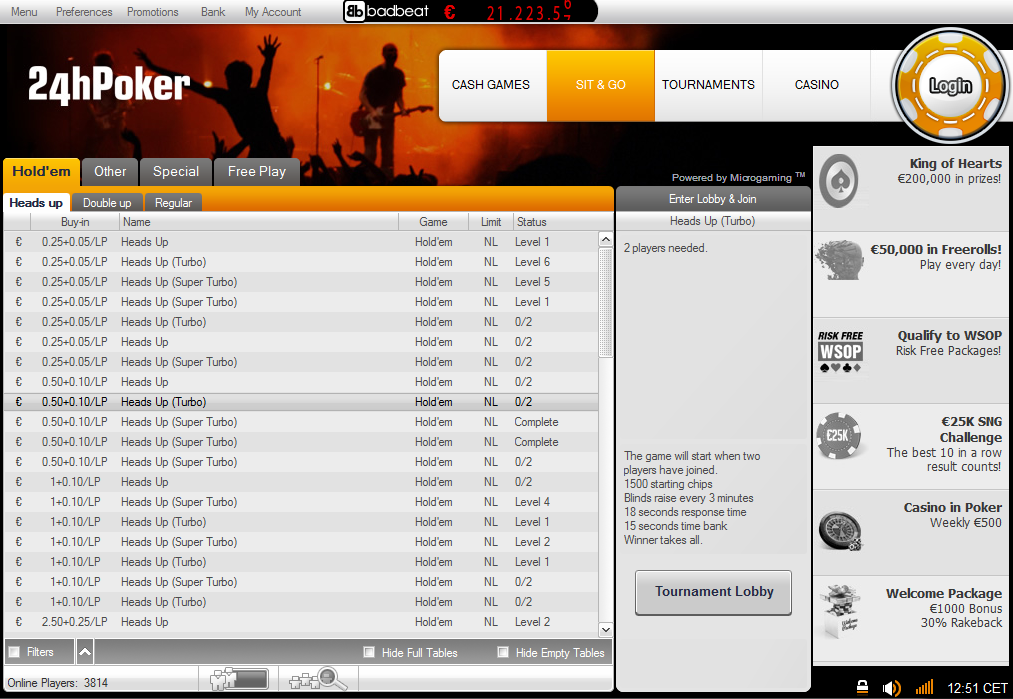The image size is (1013, 699).
Task: Open the Preferences menu
Action: click(84, 12)
